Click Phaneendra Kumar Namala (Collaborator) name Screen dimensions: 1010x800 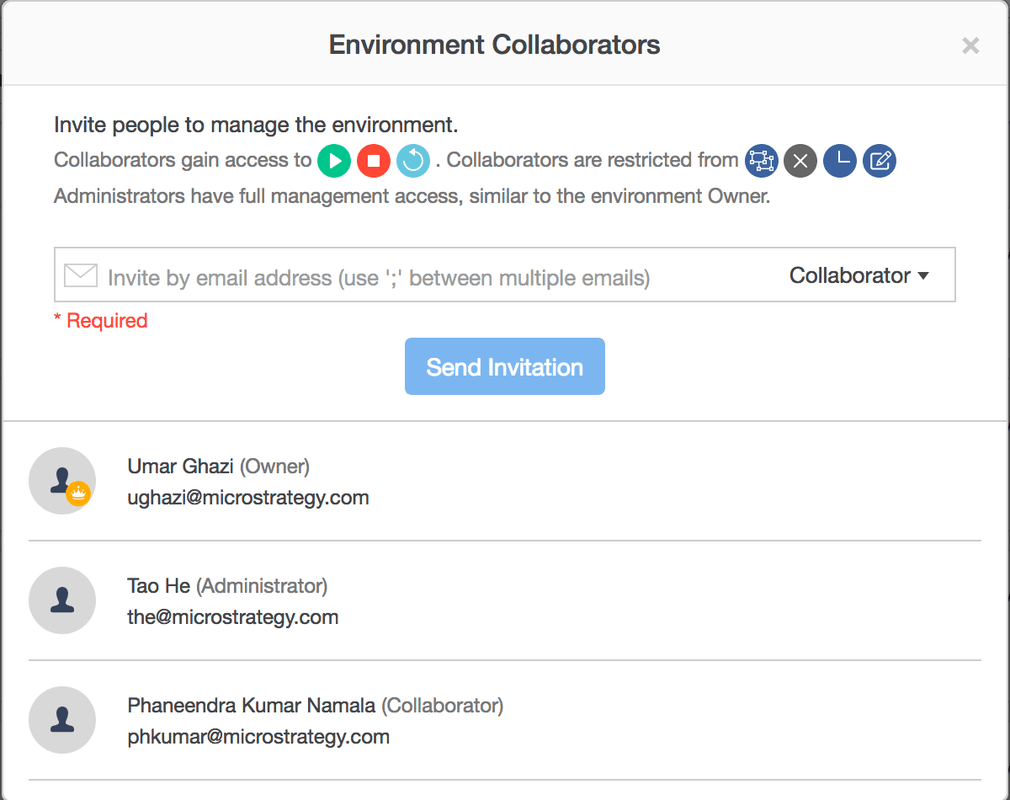coord(316,706)
